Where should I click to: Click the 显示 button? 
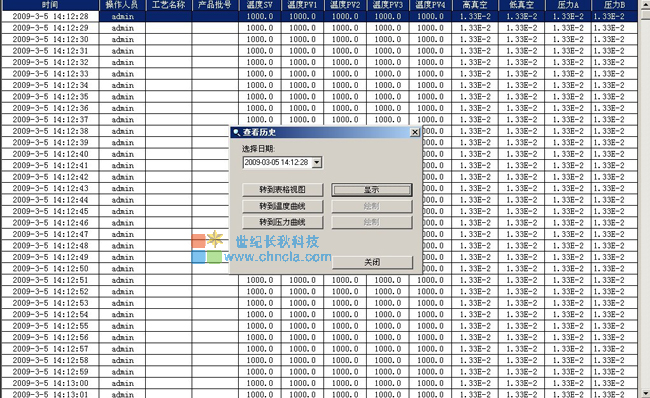371,190
